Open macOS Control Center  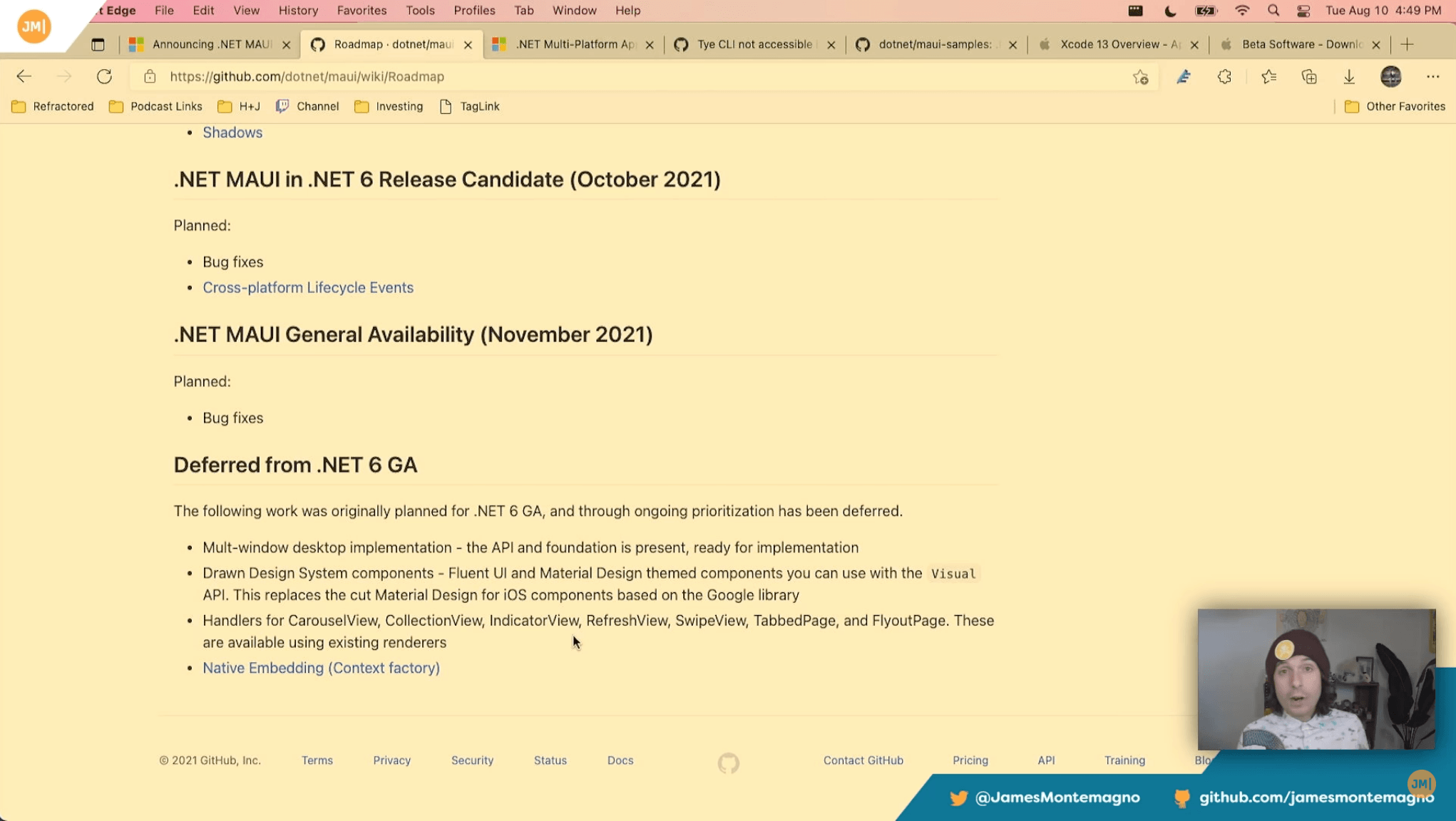[1303, 11]
